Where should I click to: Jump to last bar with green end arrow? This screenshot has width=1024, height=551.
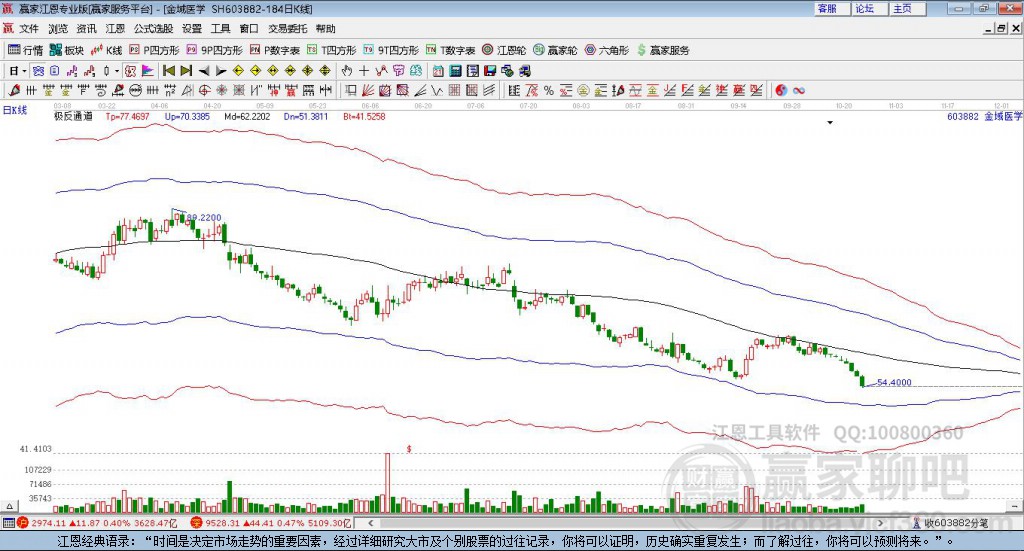(x=186, y=71)
